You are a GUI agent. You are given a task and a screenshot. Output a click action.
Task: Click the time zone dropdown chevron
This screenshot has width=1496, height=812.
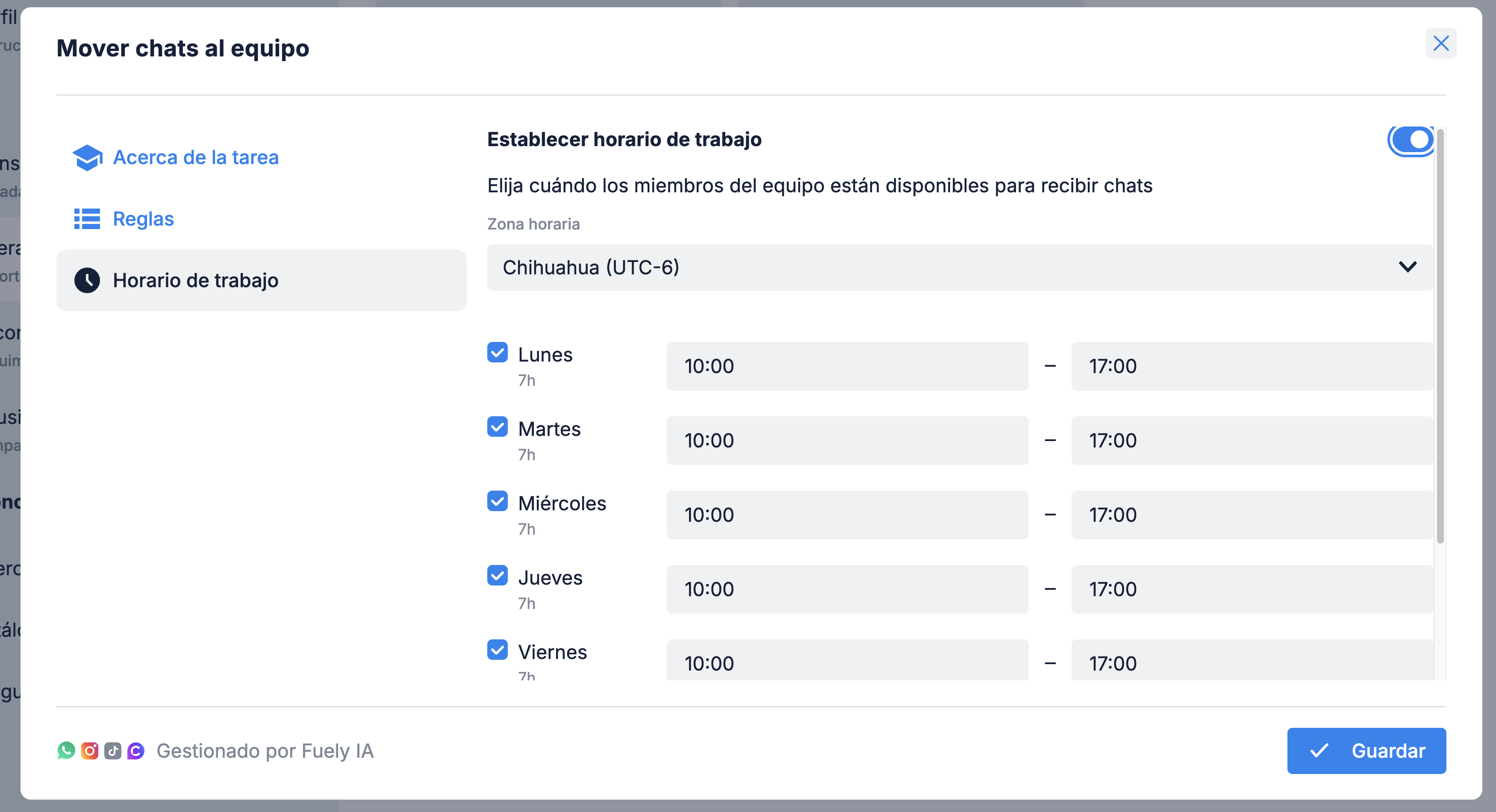click(1407, 267)
